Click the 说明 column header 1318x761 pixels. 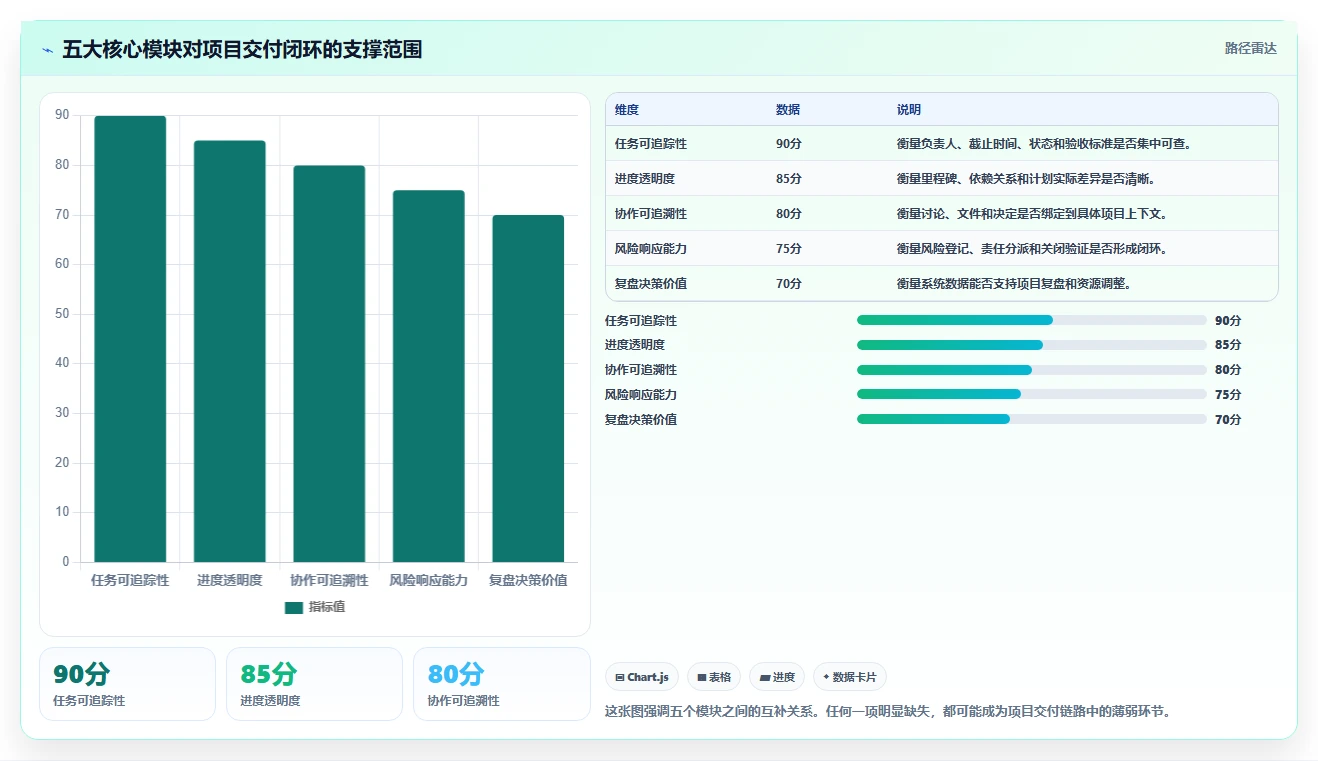(909, 110)
